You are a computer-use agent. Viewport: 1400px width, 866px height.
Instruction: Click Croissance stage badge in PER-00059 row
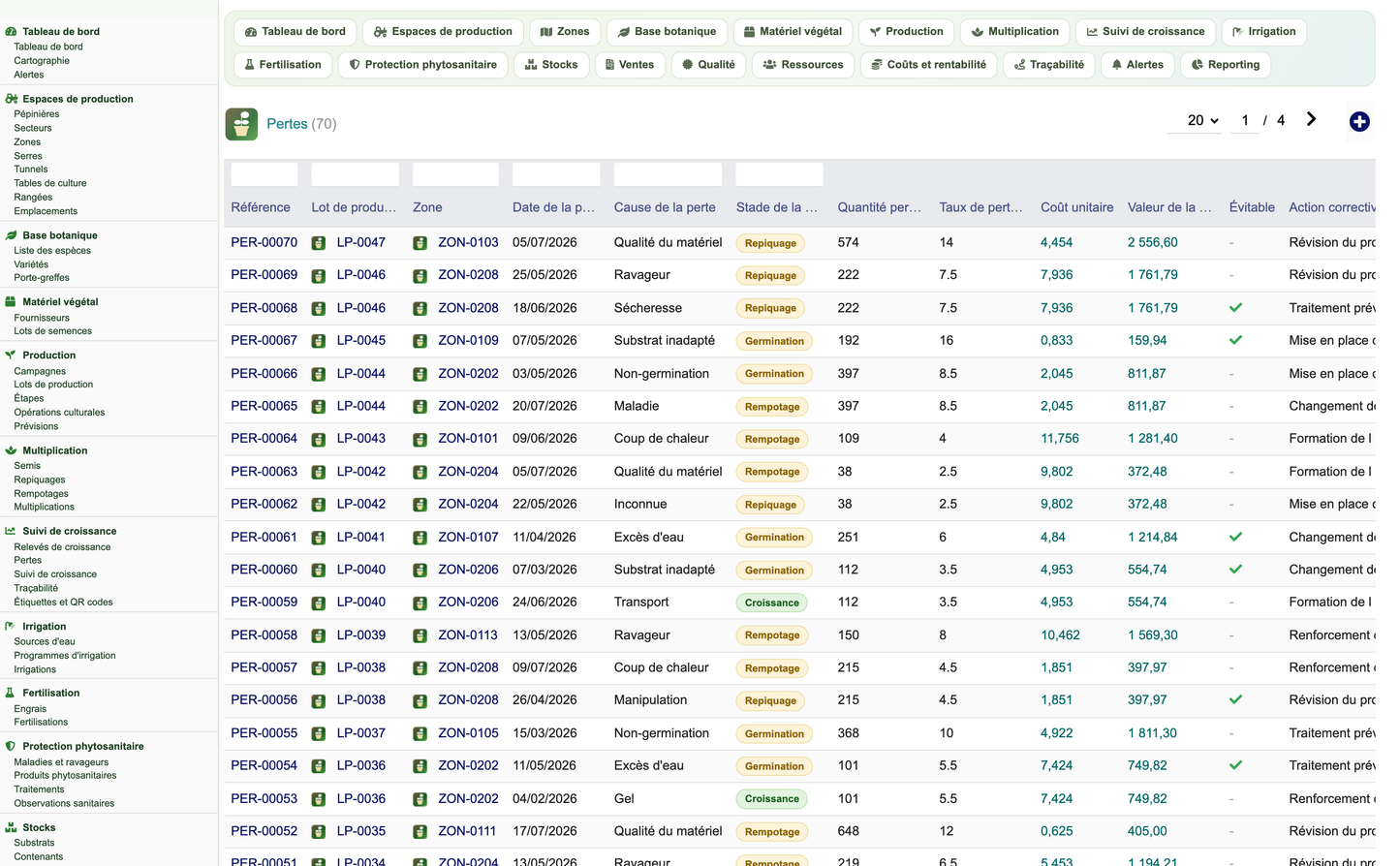[x=772, y=603]
